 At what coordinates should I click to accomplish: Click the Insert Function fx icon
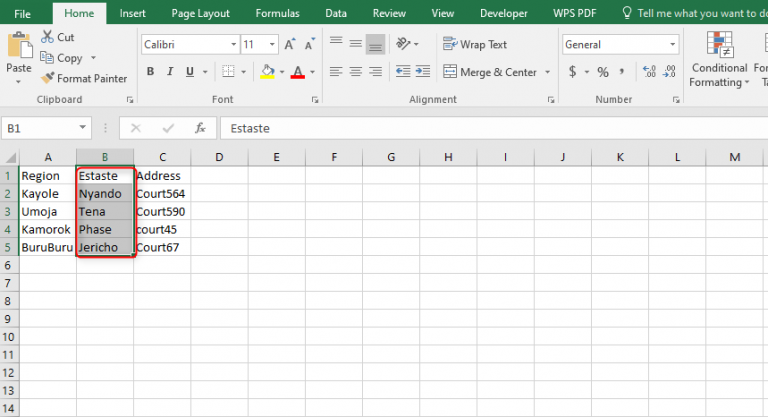click(200, 128)
